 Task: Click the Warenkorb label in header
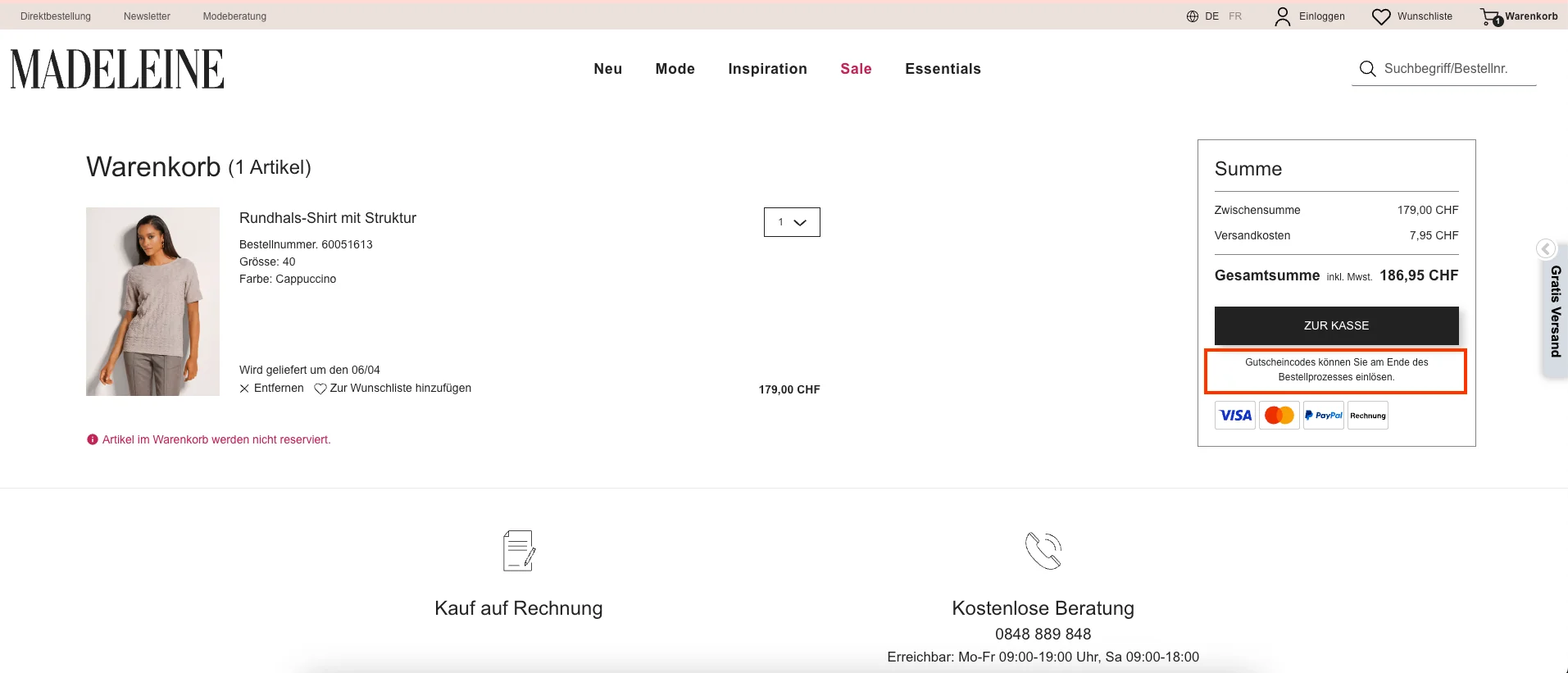point(1531,16)
